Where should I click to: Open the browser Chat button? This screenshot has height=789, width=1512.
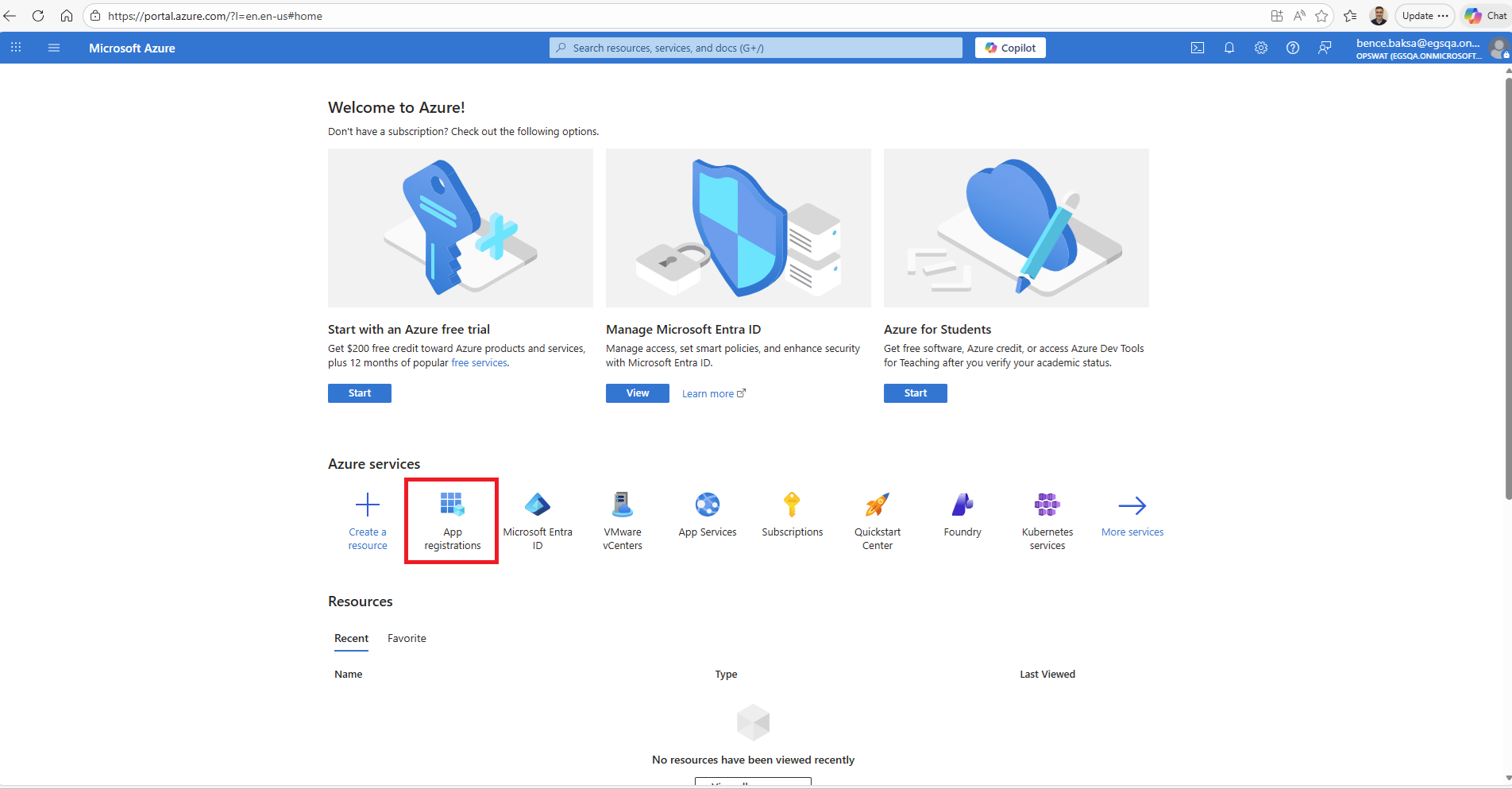tap(1487, 16)
